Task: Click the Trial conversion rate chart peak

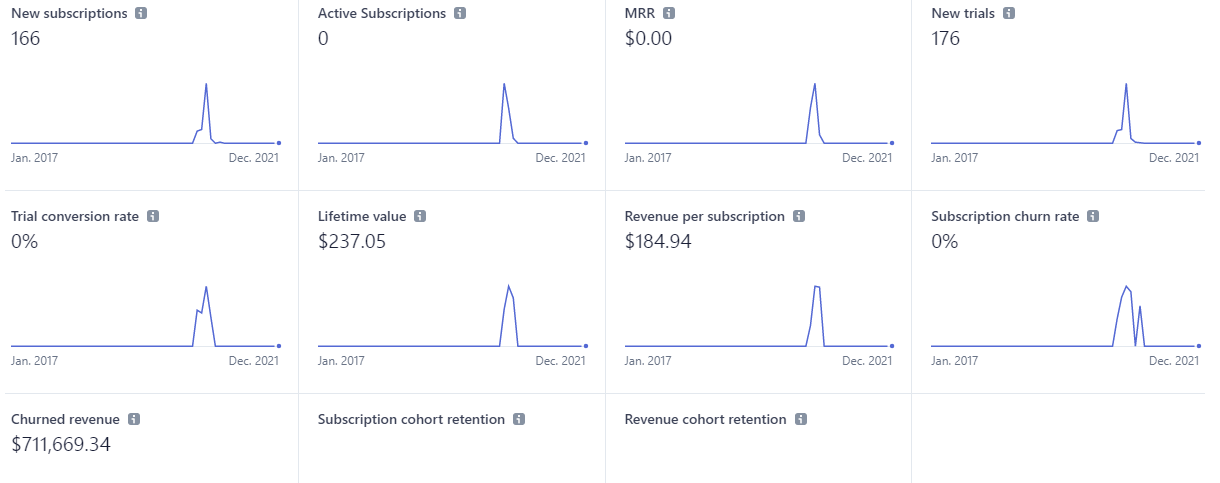Action: (206, 288)
